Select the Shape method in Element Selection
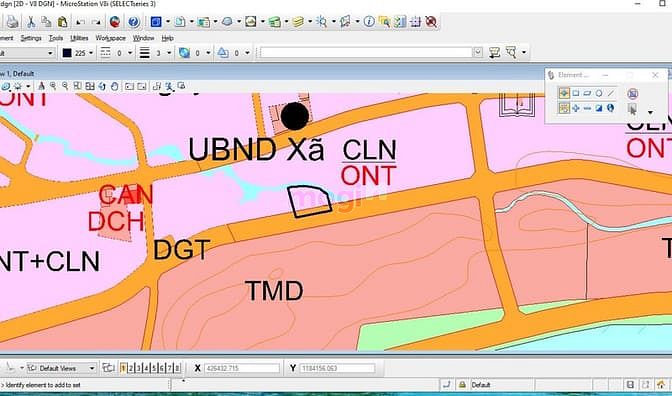 tap(587, 93)
